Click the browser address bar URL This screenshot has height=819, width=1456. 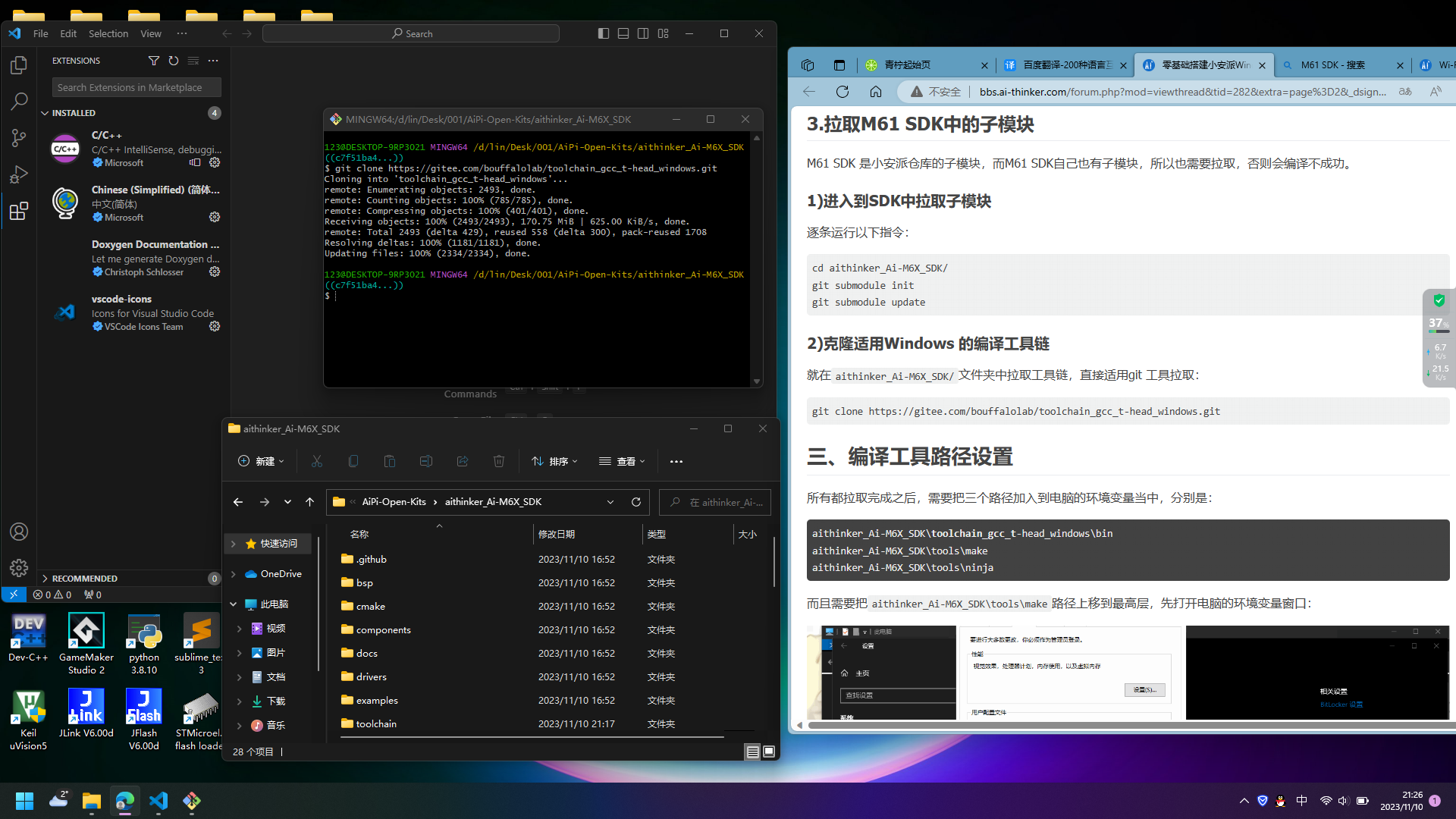(x=1182, y=92)
